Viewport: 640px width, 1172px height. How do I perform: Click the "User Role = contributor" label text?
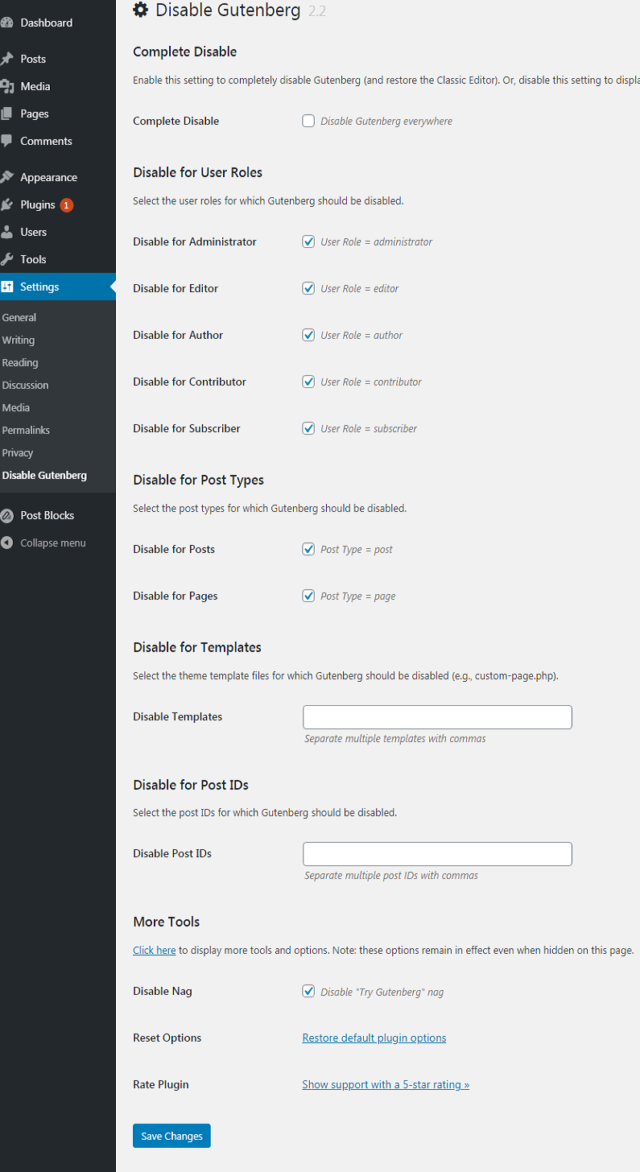(x=371, y=381)
